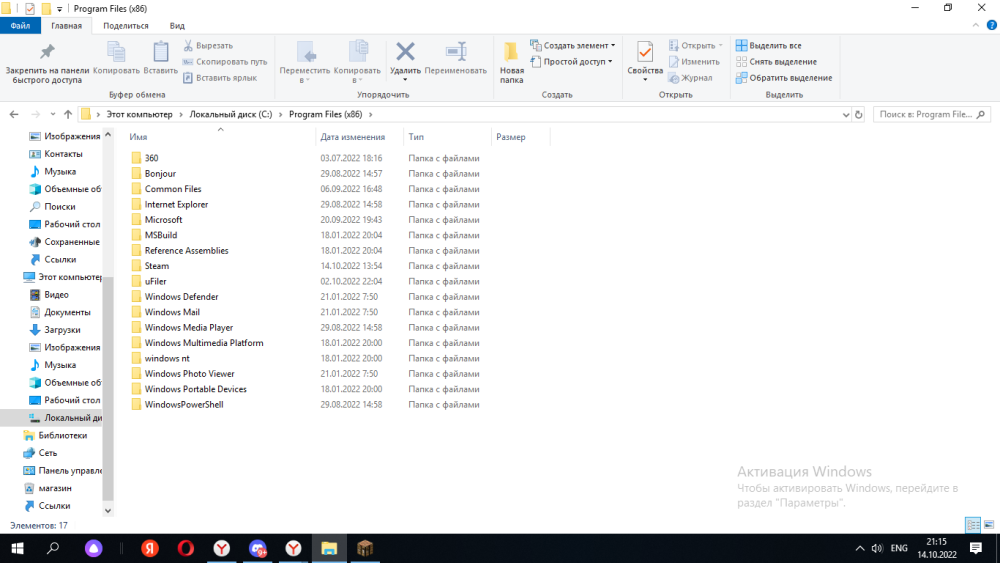The image size is (1000, 563).
Task: Select the Steam folder
Action: [x=156, y=266]
